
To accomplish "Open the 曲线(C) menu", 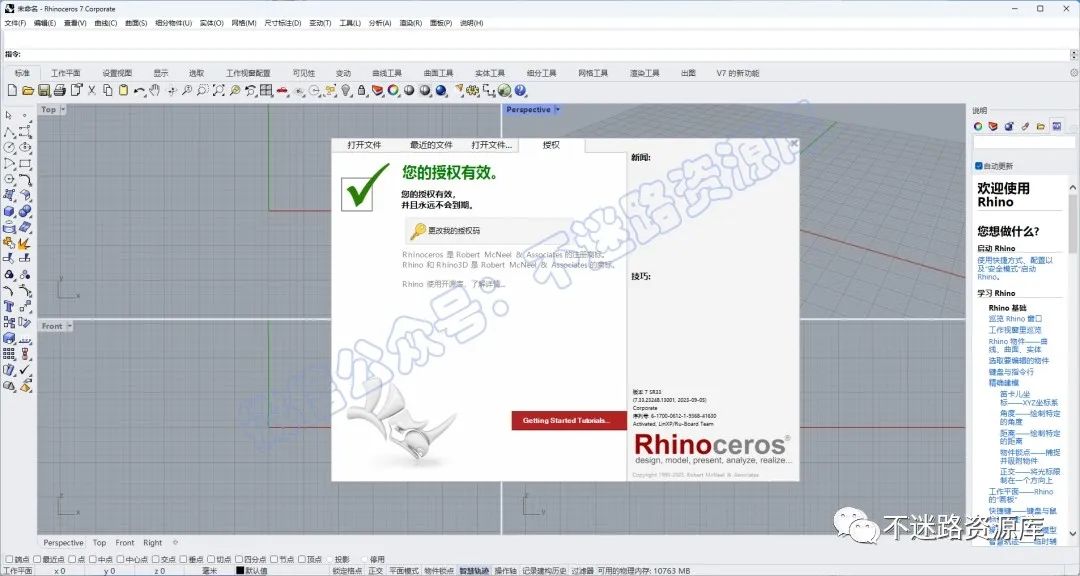I will click(x=105, y=23).
